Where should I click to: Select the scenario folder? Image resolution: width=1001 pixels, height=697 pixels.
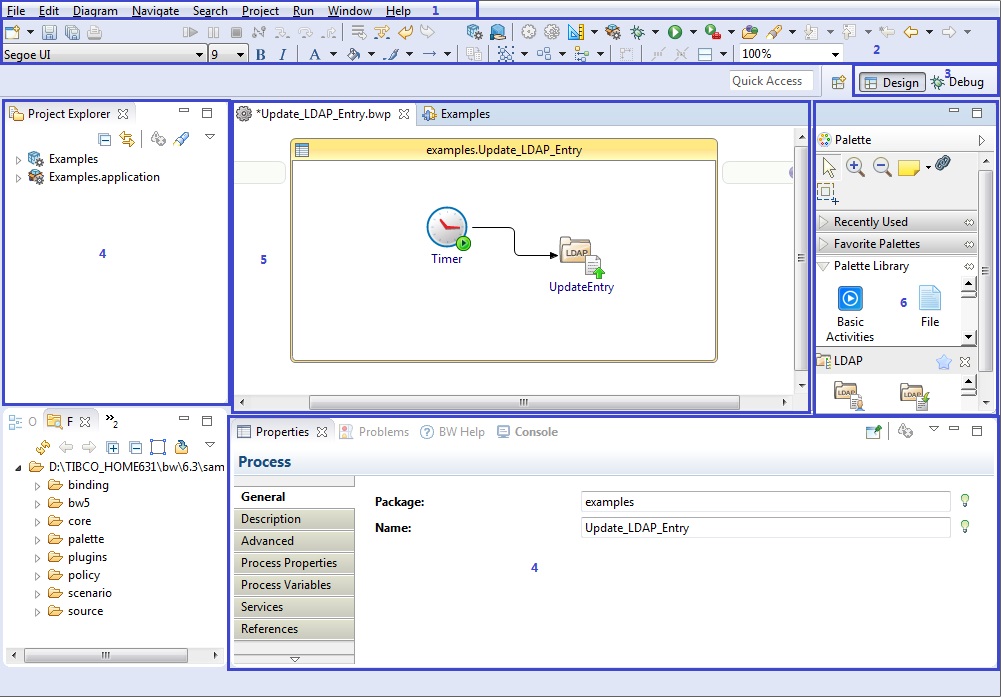pyautogui.click(x=80, y=593)
